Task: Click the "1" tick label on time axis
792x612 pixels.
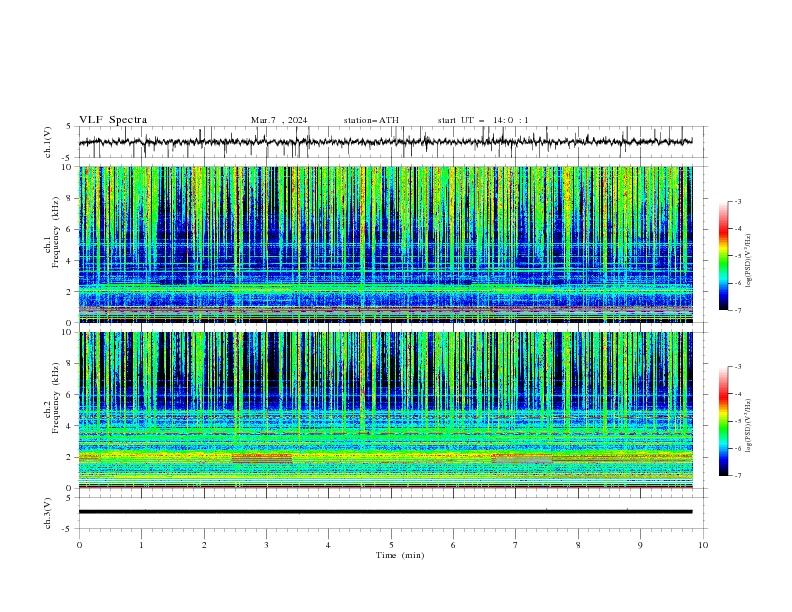Action: click(141, 545)
